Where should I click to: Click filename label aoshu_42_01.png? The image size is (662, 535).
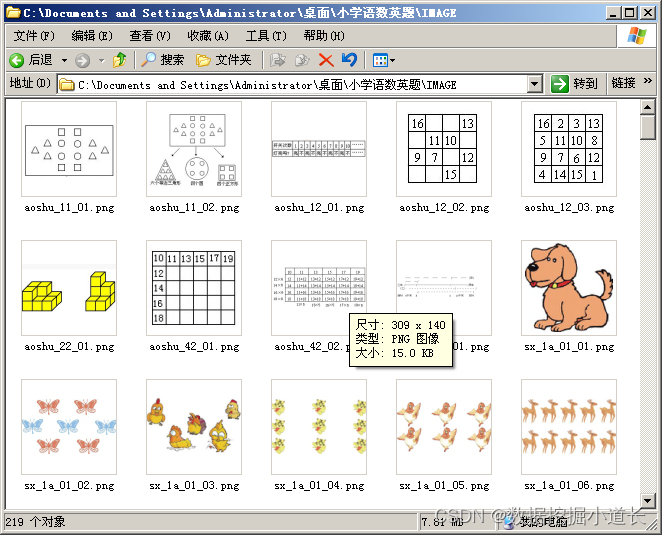(194, 347)
